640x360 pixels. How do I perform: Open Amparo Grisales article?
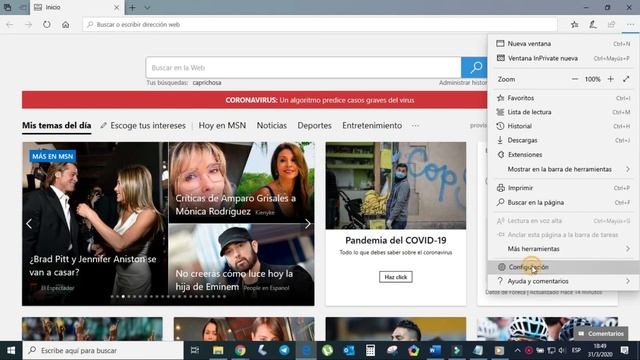click(x=242, y=182)
